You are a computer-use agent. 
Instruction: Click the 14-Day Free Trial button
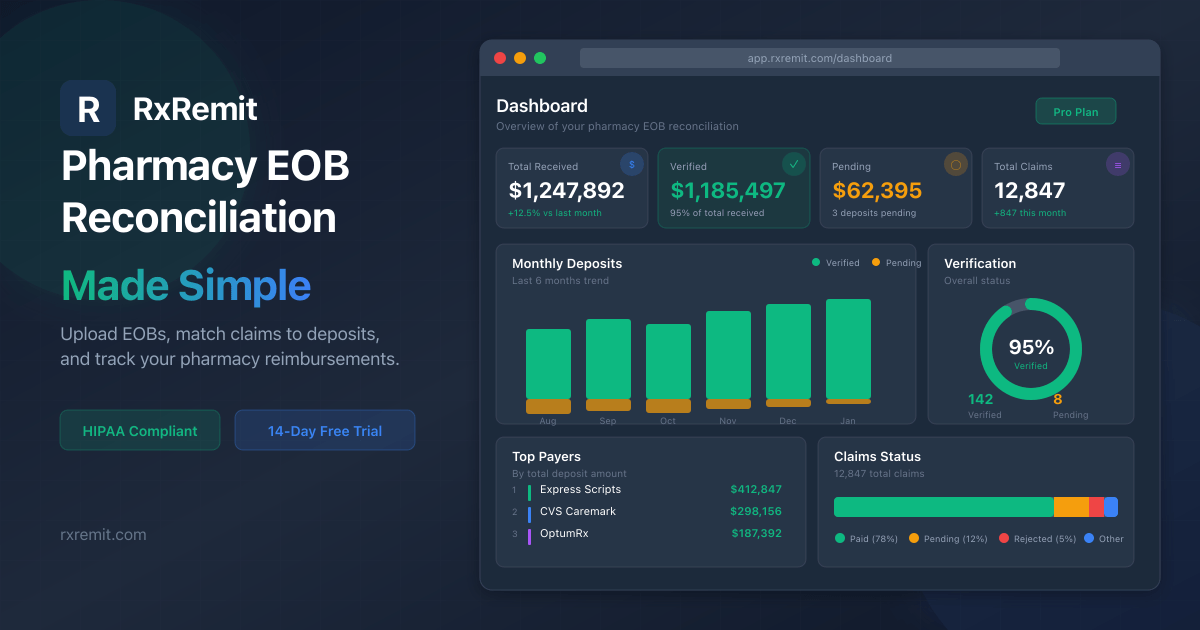pos(325,431)
